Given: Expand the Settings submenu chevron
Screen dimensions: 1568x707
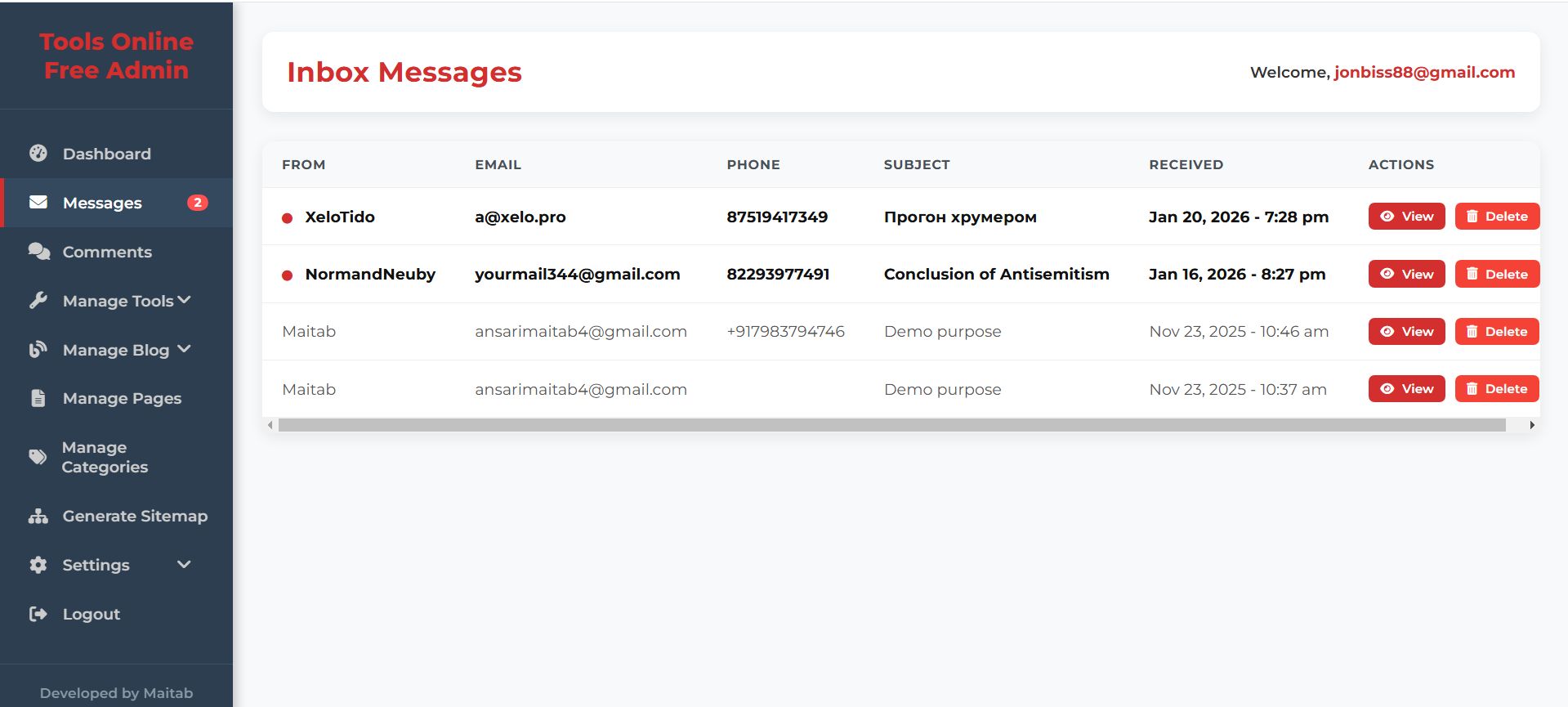Looking at the screenshot, I should click(185, 564).
